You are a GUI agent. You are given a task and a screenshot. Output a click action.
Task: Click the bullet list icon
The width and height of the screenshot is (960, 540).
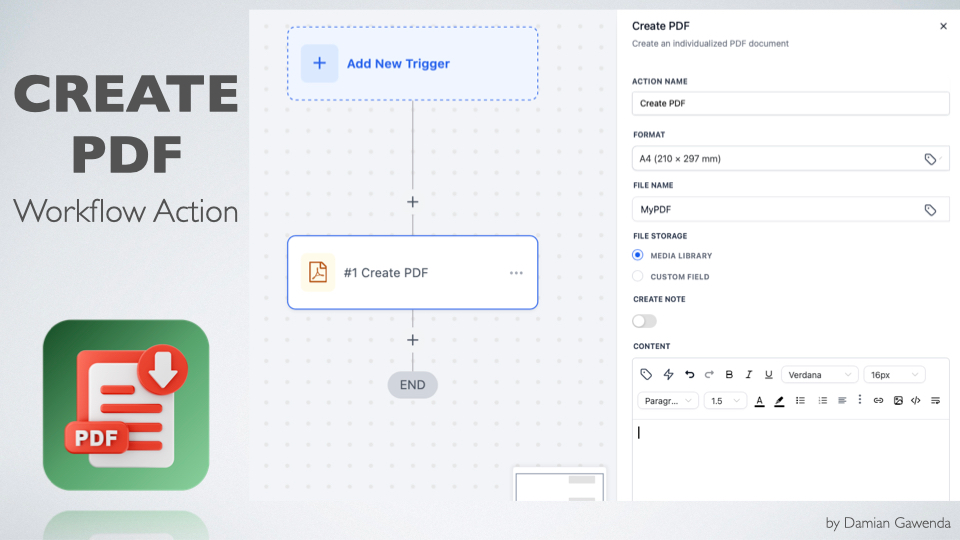(x=800, y=401)
